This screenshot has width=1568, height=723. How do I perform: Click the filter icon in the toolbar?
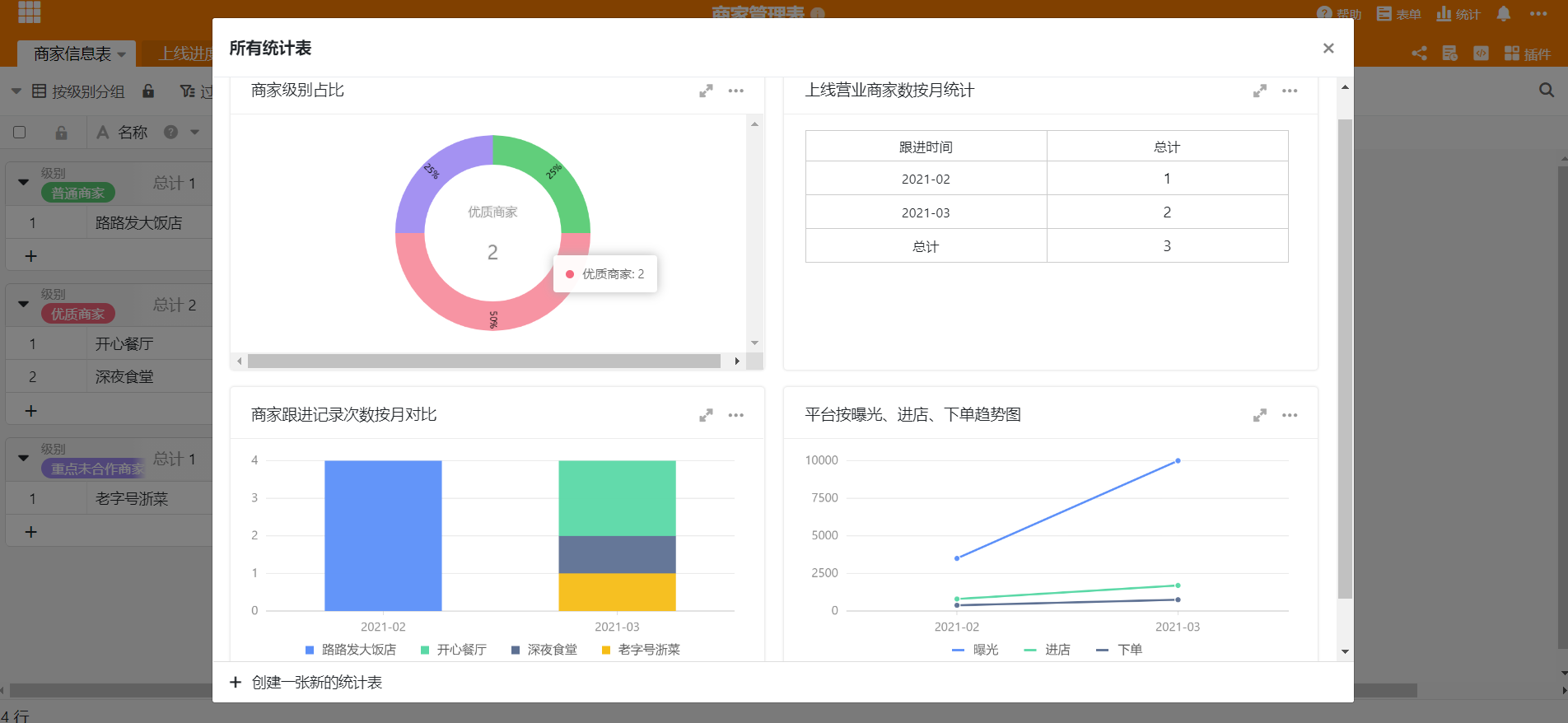pyautogui.click(x=187, y=91)
